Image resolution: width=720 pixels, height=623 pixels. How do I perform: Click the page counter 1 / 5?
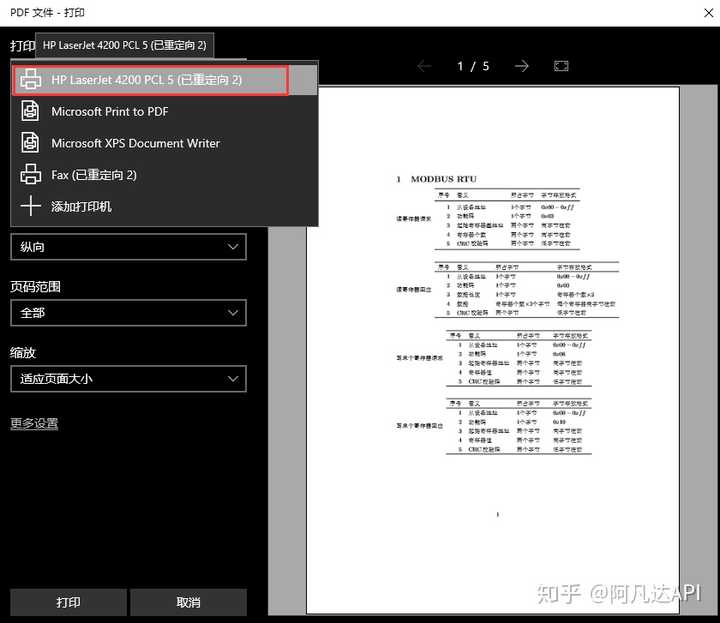[x=473, y=67]
